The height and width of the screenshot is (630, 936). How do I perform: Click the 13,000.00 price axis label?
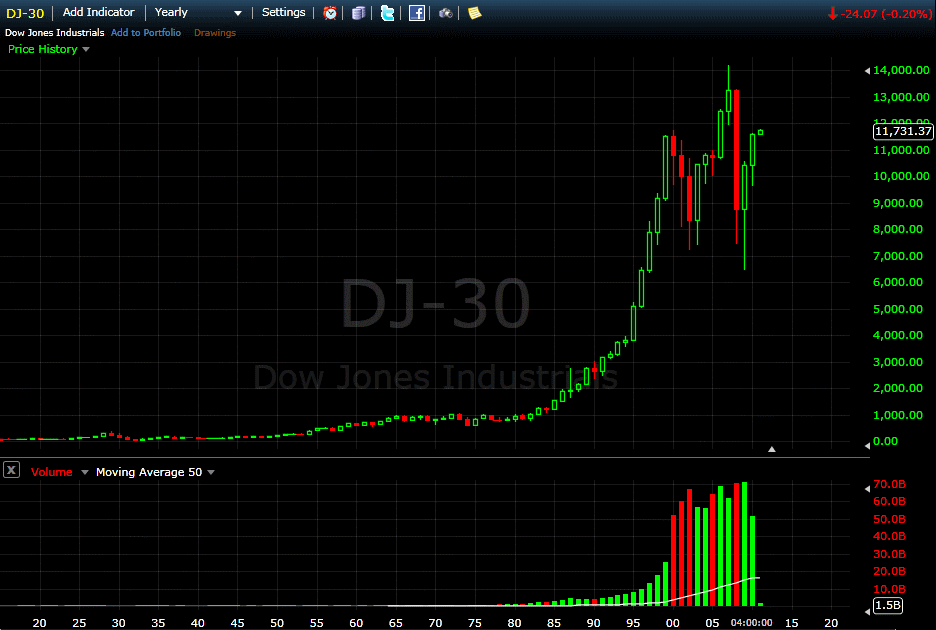click(x=901, y=97)
